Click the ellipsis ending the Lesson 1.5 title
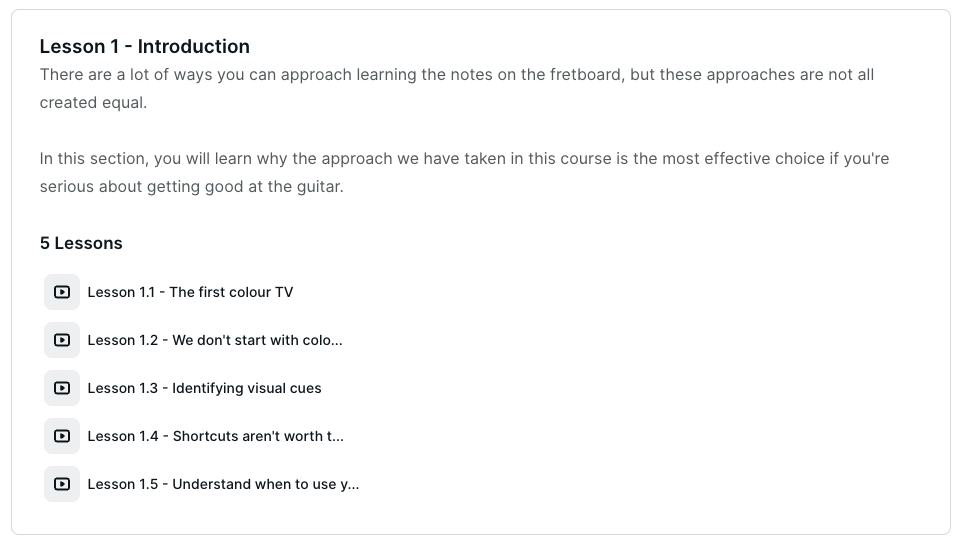 click(x=353, y=485)
